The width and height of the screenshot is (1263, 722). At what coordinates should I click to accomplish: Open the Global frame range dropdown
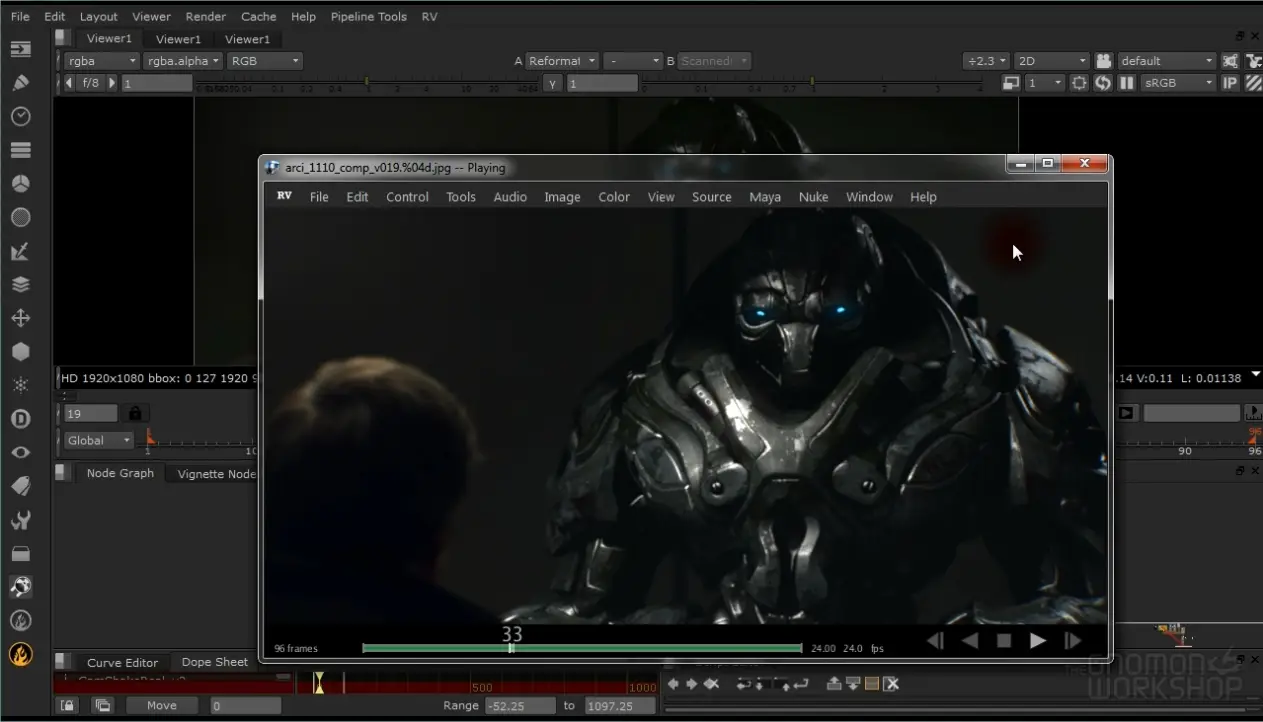(x=98, y=440)
